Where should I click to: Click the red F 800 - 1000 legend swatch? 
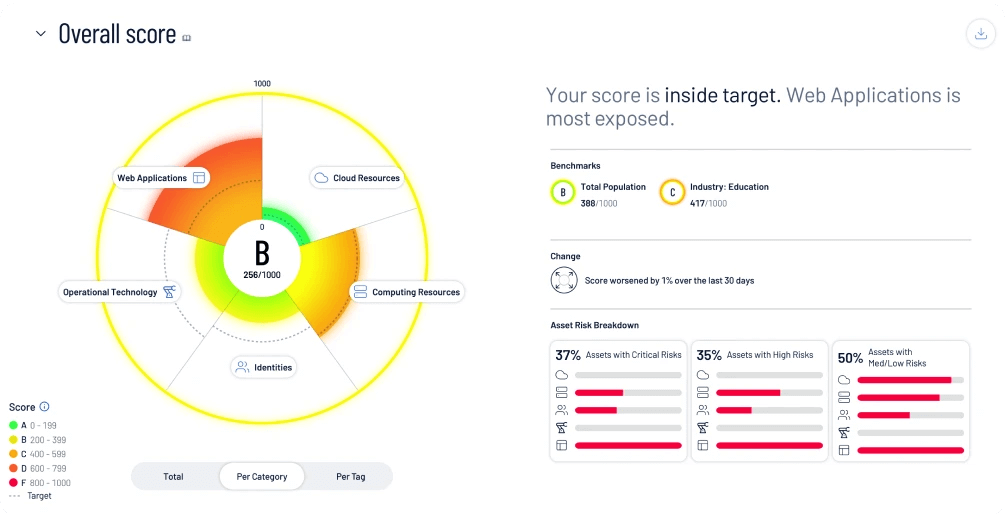tap(13, 483)
